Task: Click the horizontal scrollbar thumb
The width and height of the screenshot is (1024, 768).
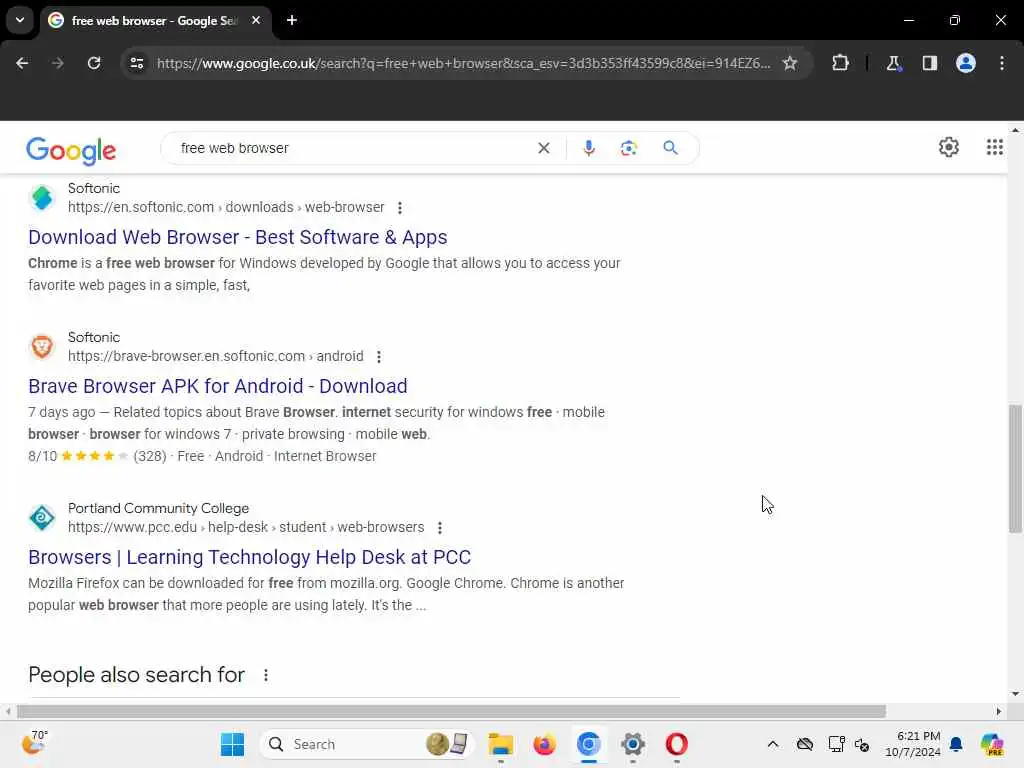Action: pos(451,711)
